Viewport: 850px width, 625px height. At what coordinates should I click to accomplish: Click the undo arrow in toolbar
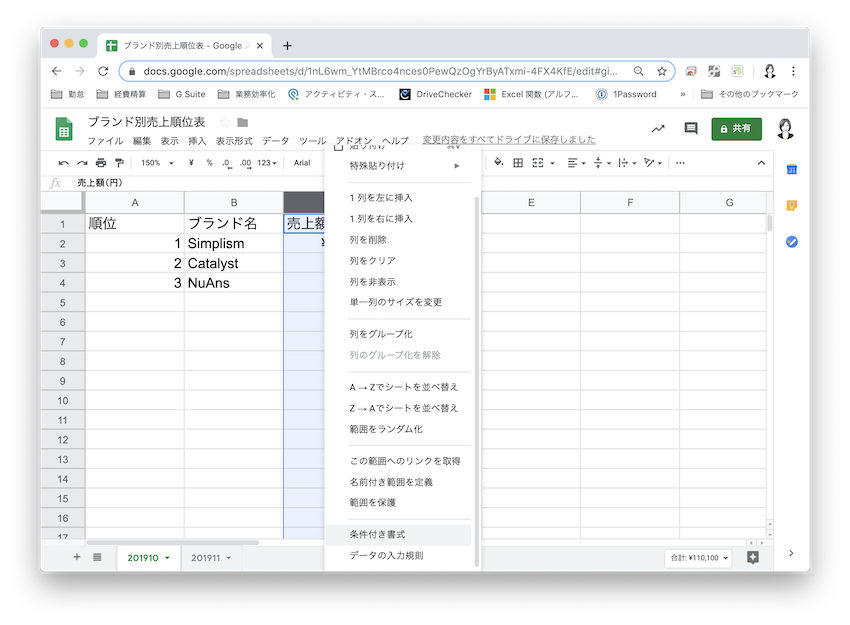[64, 163]
